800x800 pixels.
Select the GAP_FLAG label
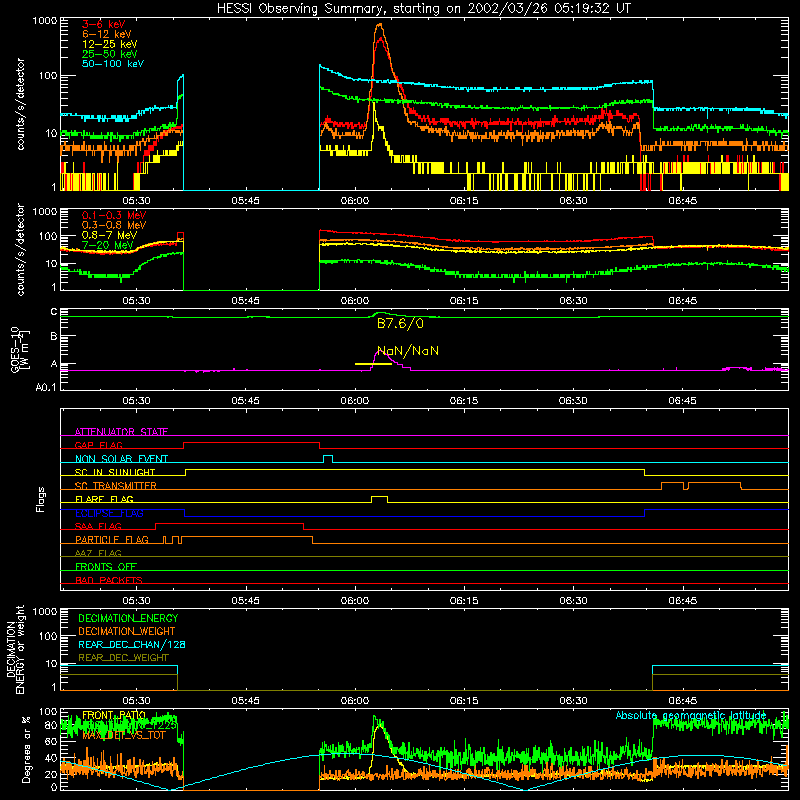(98, 445)
